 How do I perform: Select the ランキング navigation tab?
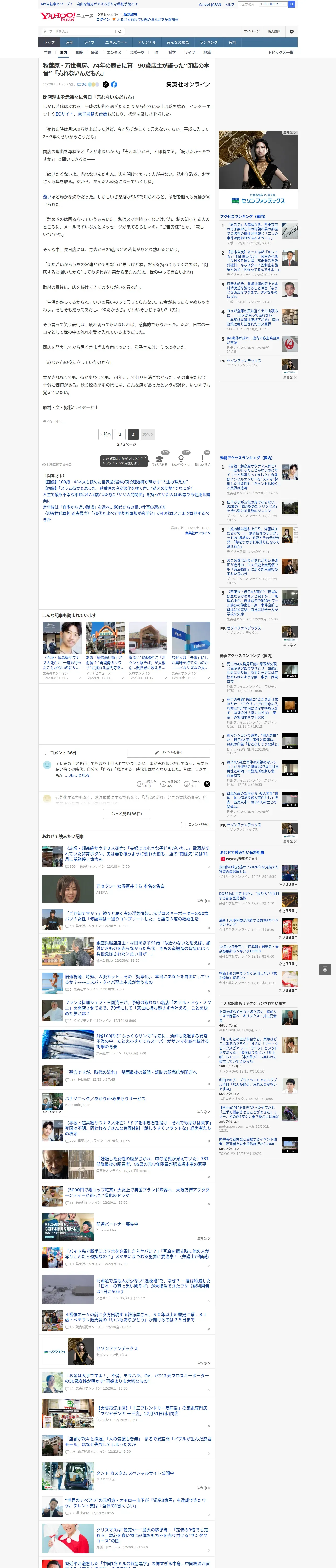coord(209,43)
